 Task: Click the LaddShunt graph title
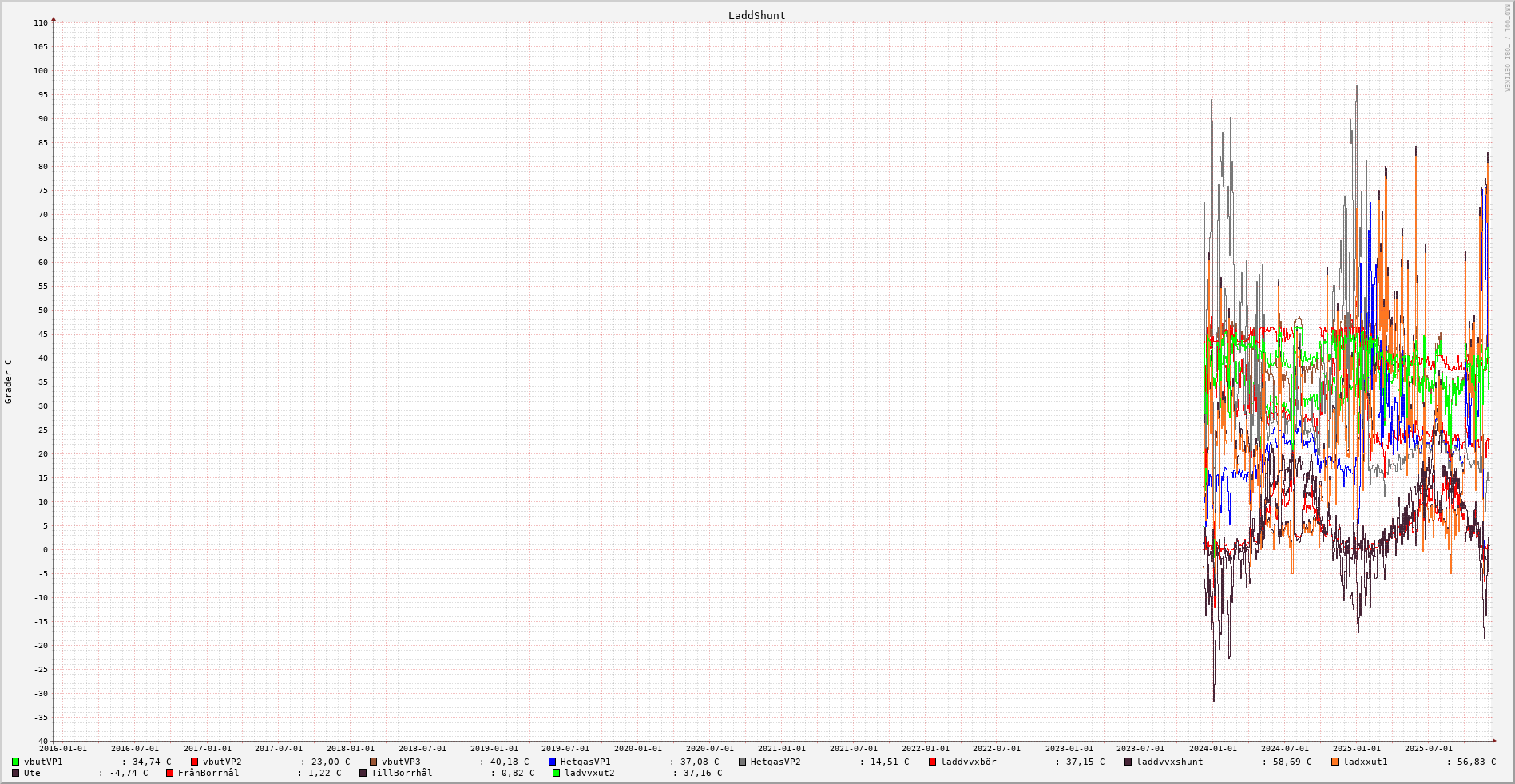(x=756, y=16)
